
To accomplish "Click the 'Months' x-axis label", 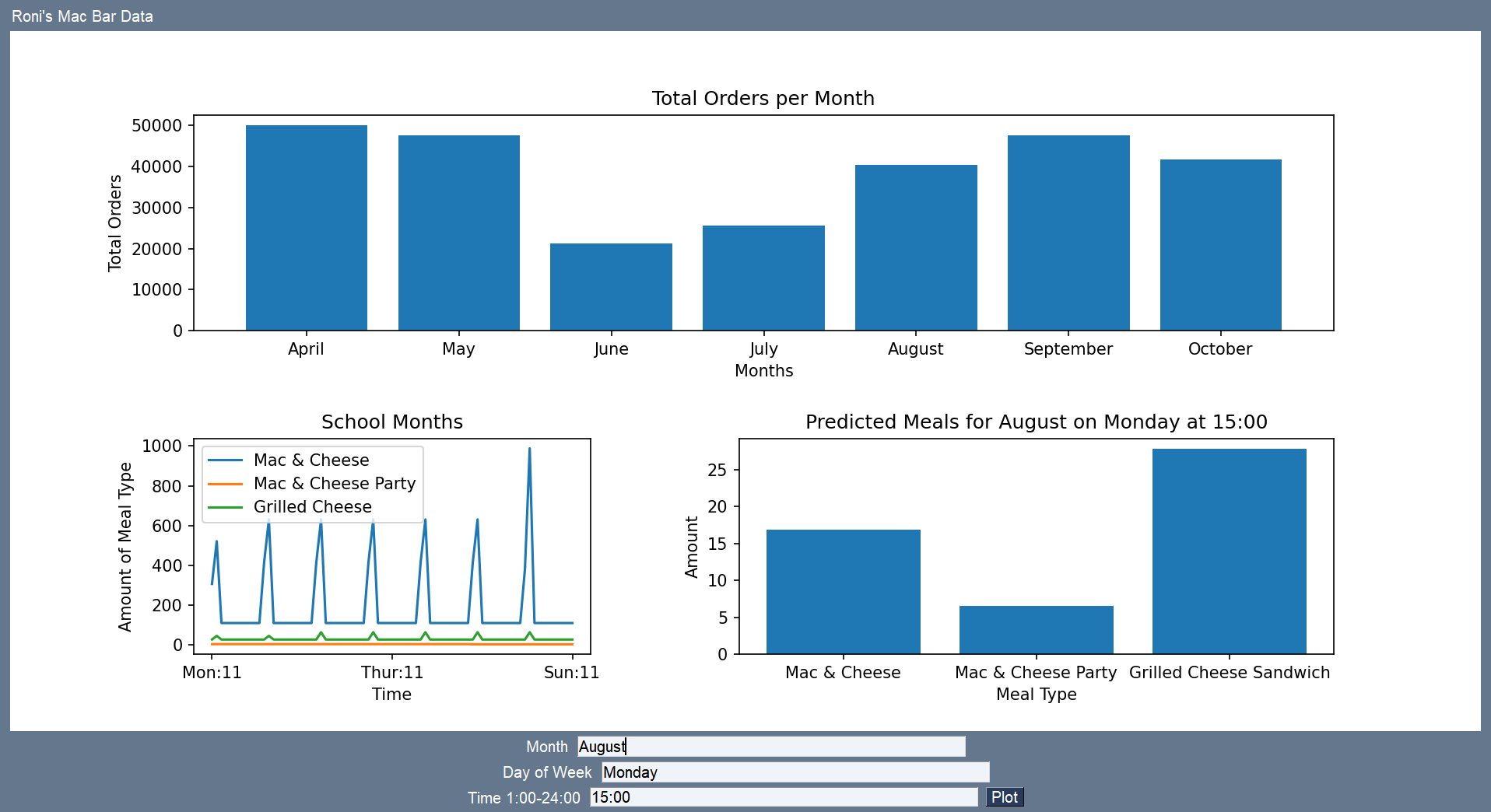I will [x=764, y=371].
